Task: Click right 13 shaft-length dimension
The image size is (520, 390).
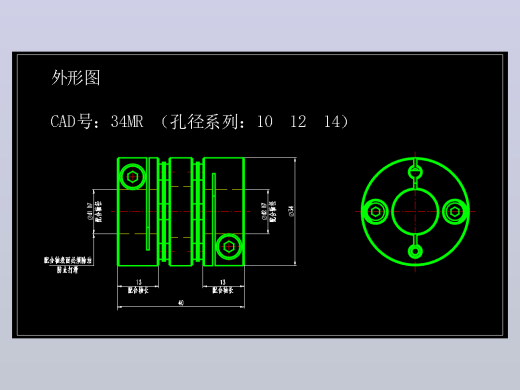Action: 223,282
